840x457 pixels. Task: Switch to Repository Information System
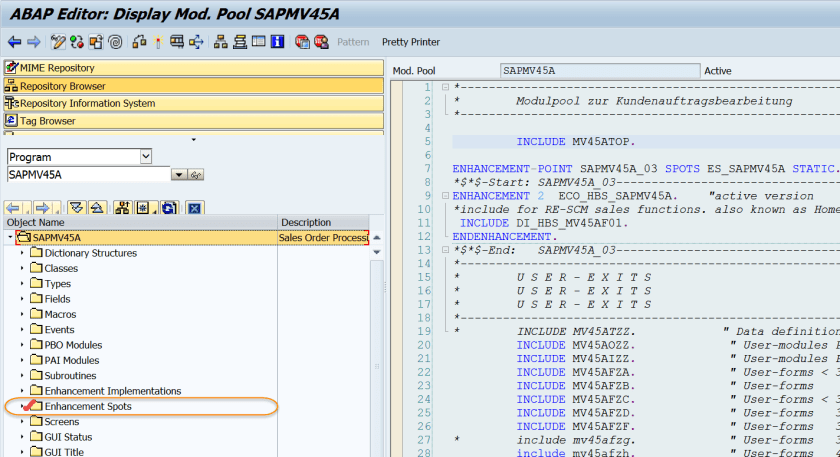(87, 103)
